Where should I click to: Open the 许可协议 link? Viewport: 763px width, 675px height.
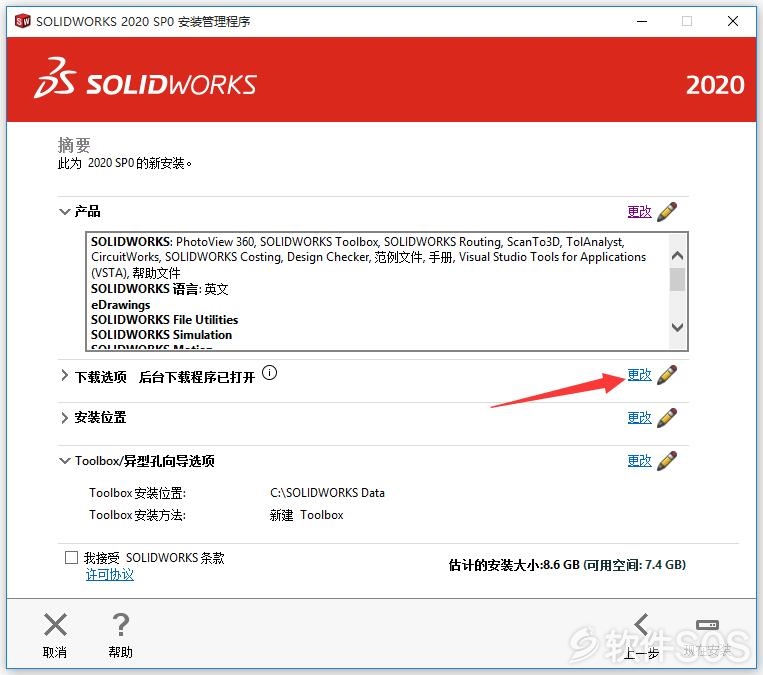point(110,575)
